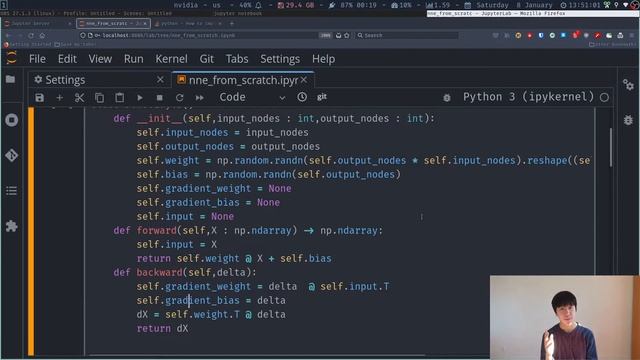Switch kernel via Python 3 (ipykernel) label

click(528, 97)
